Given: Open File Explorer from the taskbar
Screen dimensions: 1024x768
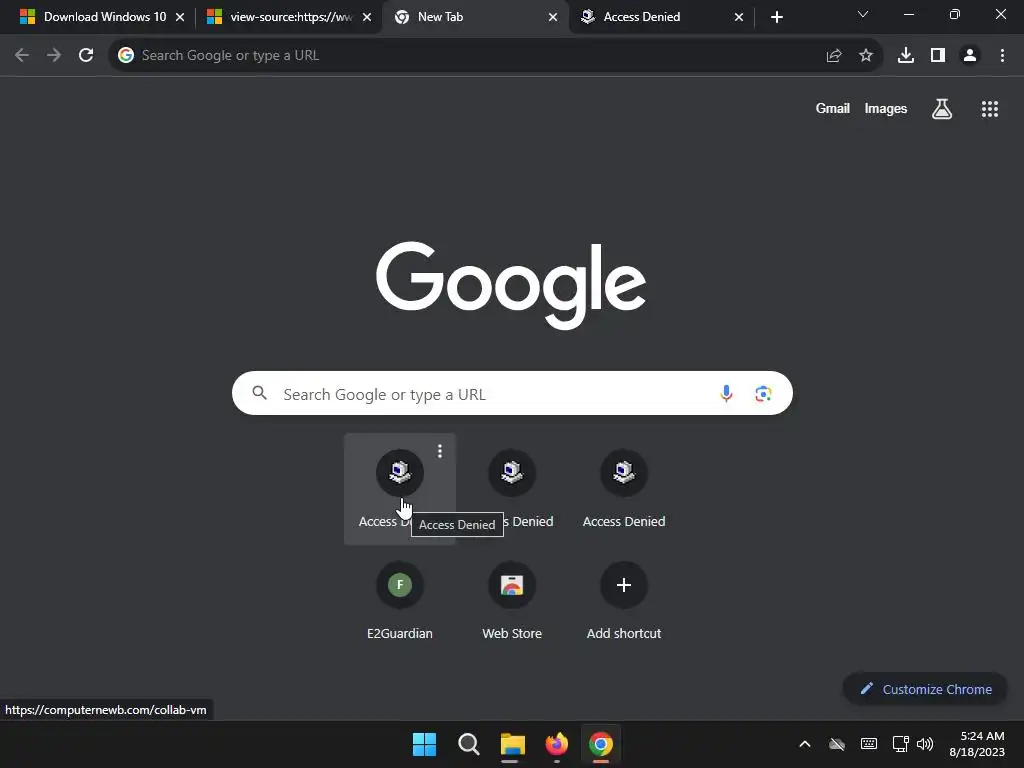Looking at the screenshot, I should point(513,744).
